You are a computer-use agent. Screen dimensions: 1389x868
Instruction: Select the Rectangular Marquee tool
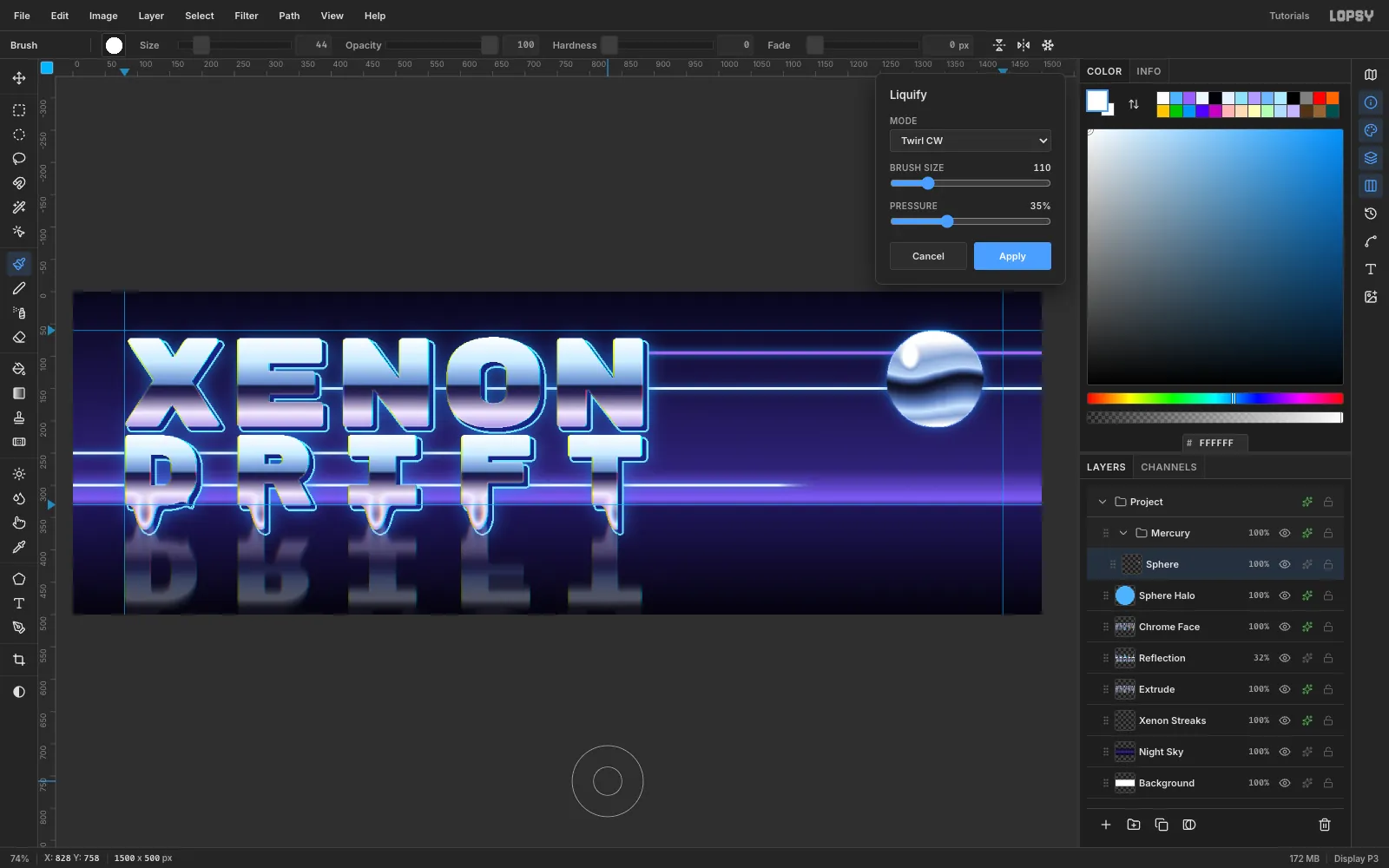[19, 110]
